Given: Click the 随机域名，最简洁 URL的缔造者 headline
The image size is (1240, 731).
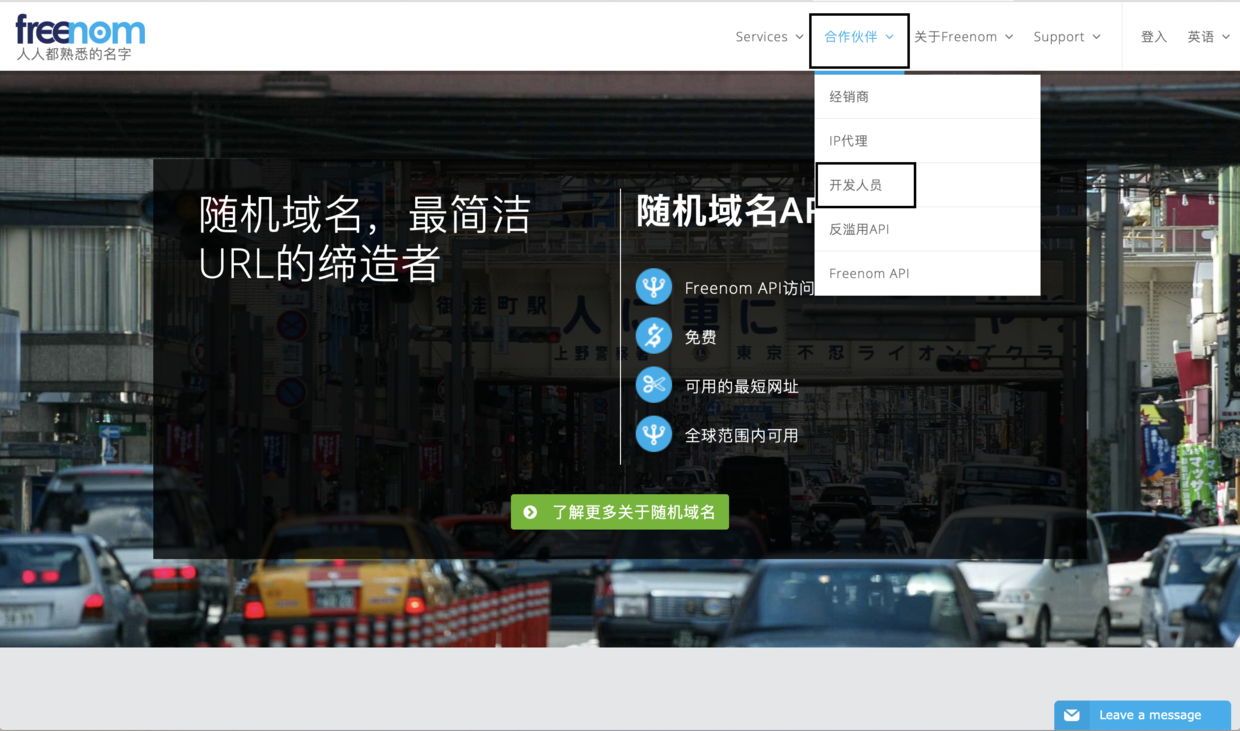Looking at the screenshot, I should pos(365,239).
